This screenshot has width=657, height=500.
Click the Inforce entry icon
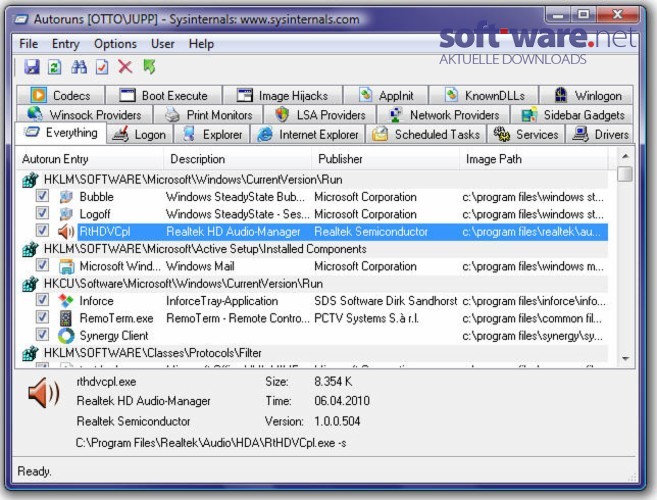66,301
